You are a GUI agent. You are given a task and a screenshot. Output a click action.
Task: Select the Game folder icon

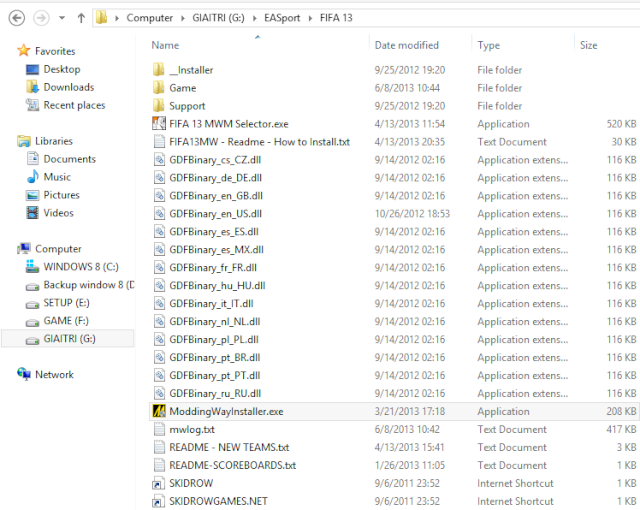pos(159,88)
